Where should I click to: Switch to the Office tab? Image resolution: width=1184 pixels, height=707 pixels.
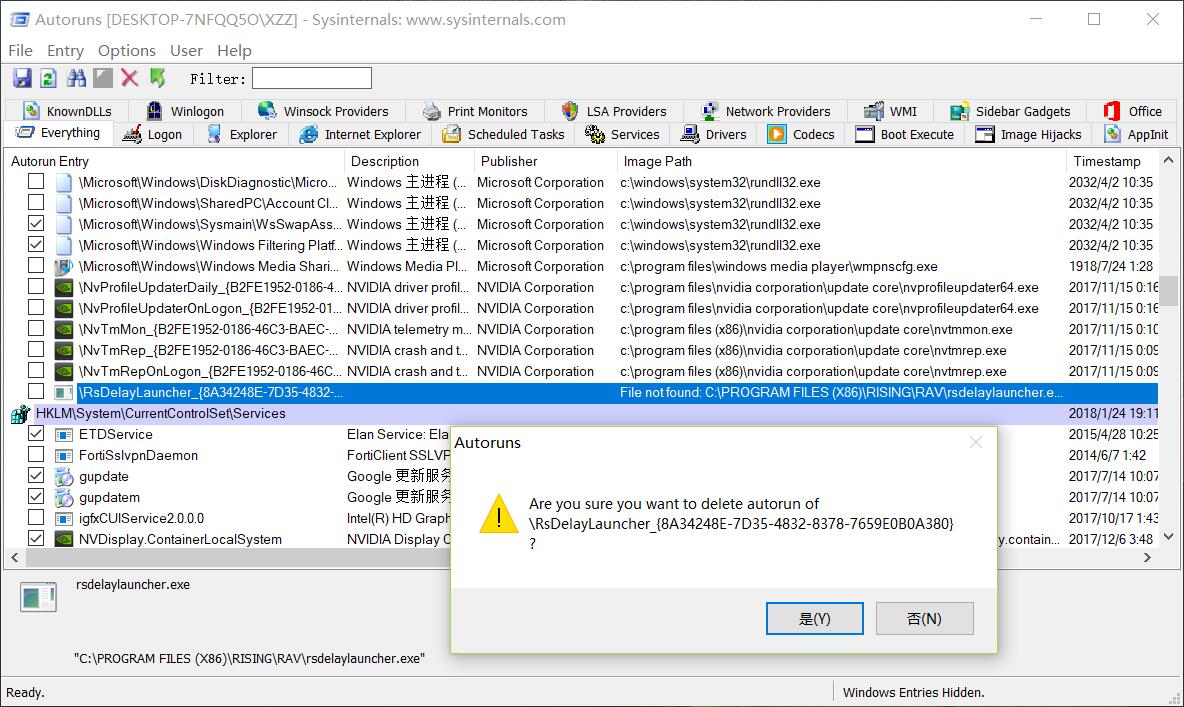(1133, 111)
